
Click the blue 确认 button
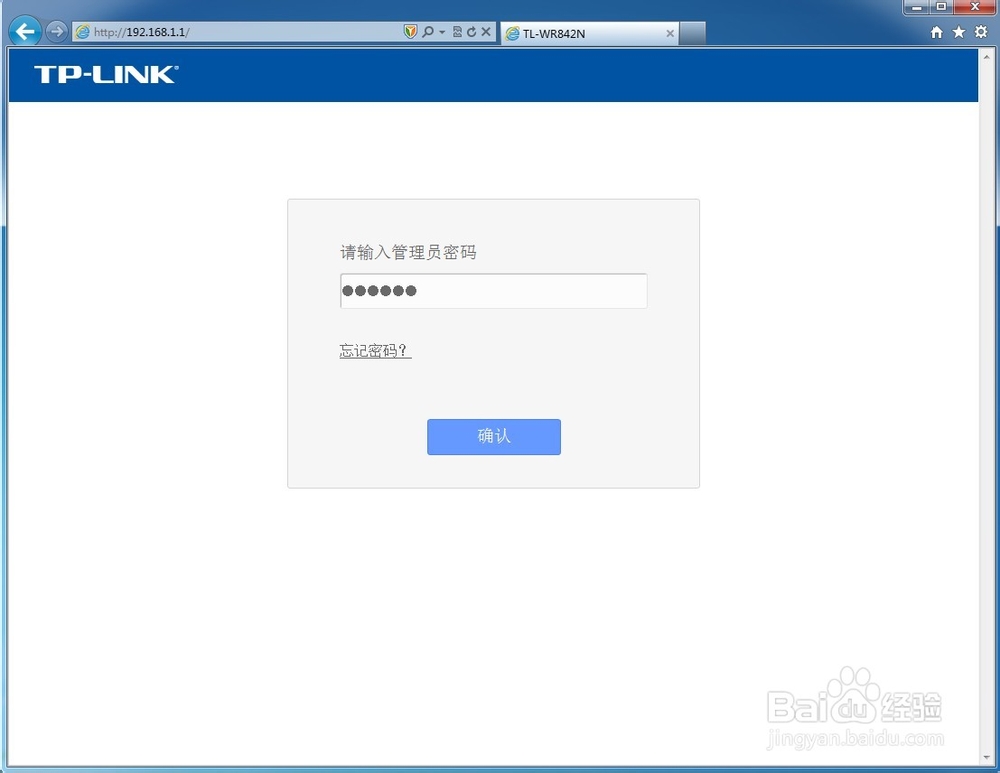tap(494, 437)
